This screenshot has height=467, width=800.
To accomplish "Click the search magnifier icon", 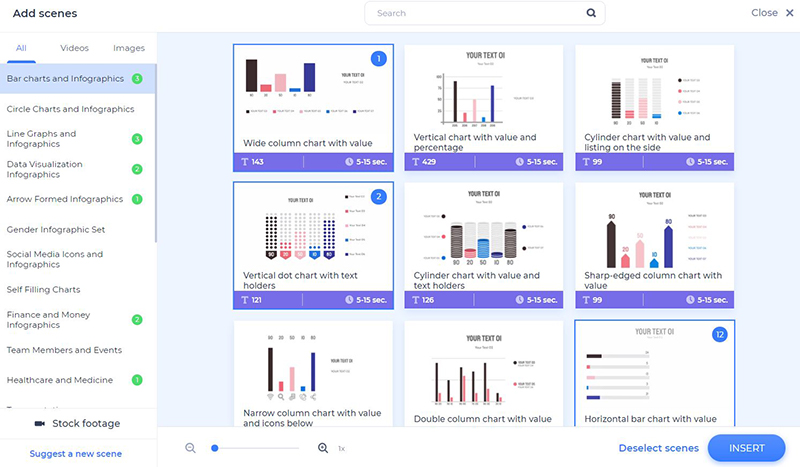I will [x=591, y=13].
